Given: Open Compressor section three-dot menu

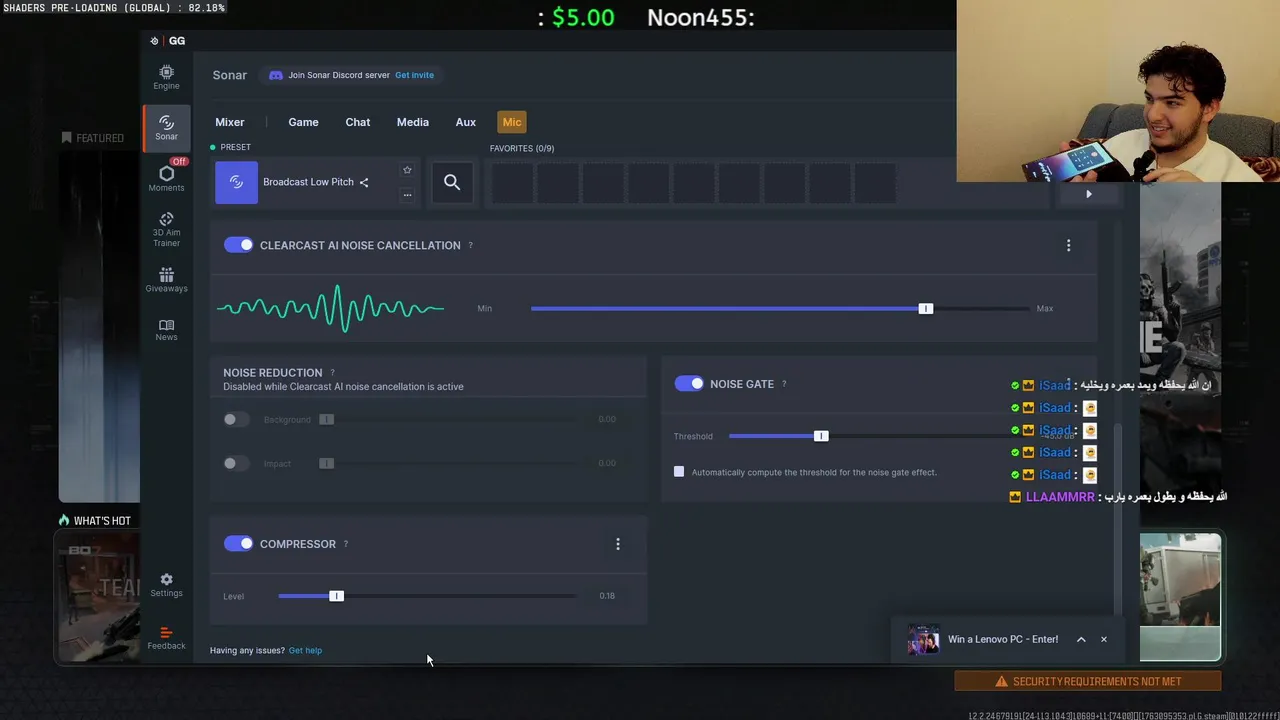Looking at the screenshot, I should (x=617, y=544).
